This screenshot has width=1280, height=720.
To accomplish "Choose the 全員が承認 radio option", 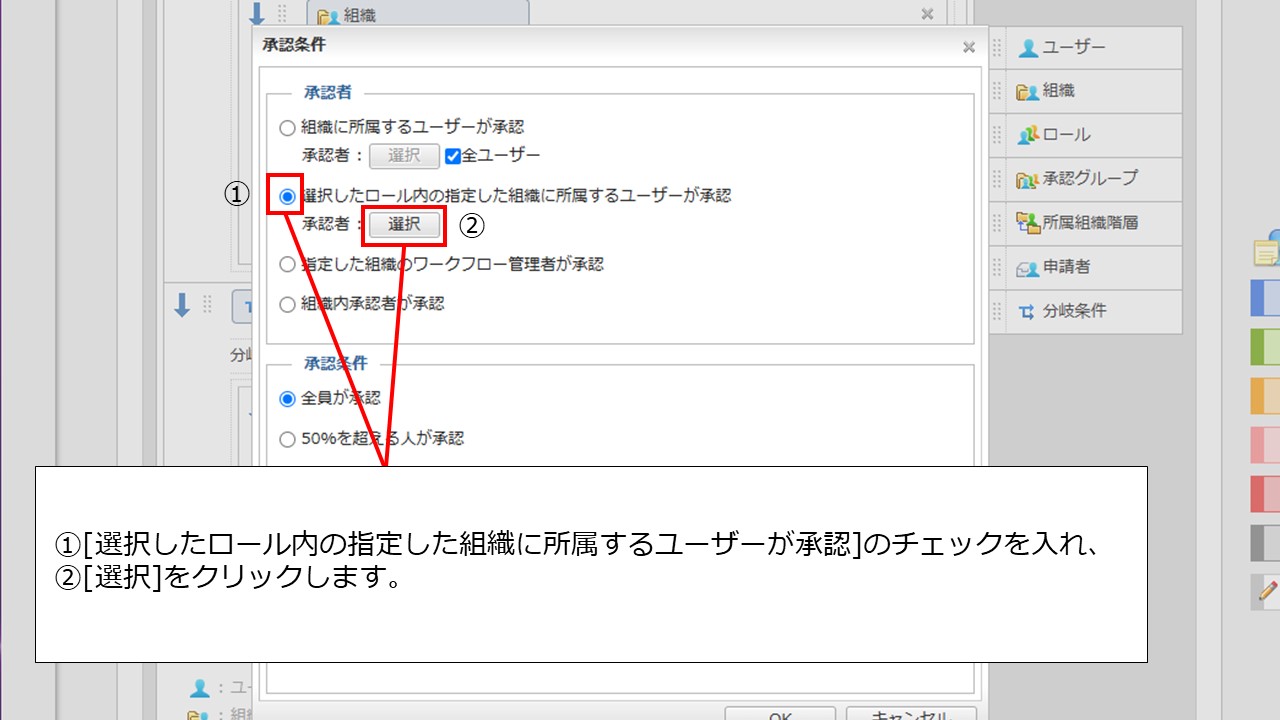I will click(x=288, y=399).
